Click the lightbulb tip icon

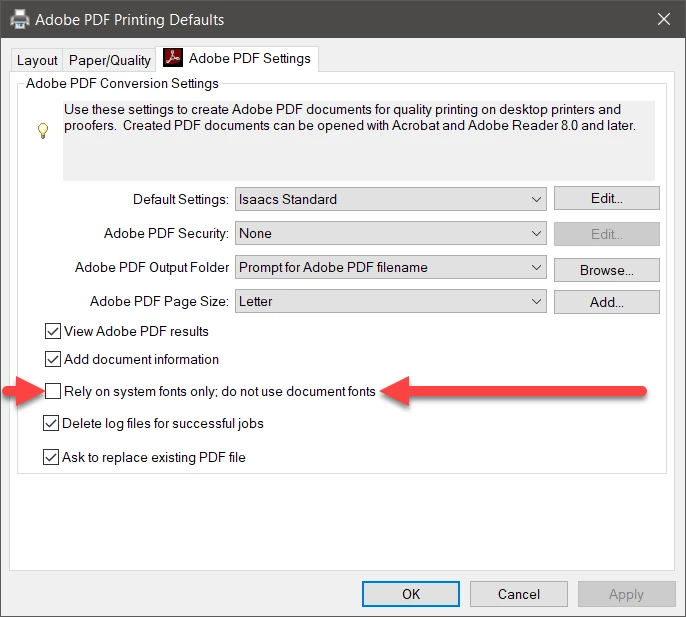pos(43,130)
